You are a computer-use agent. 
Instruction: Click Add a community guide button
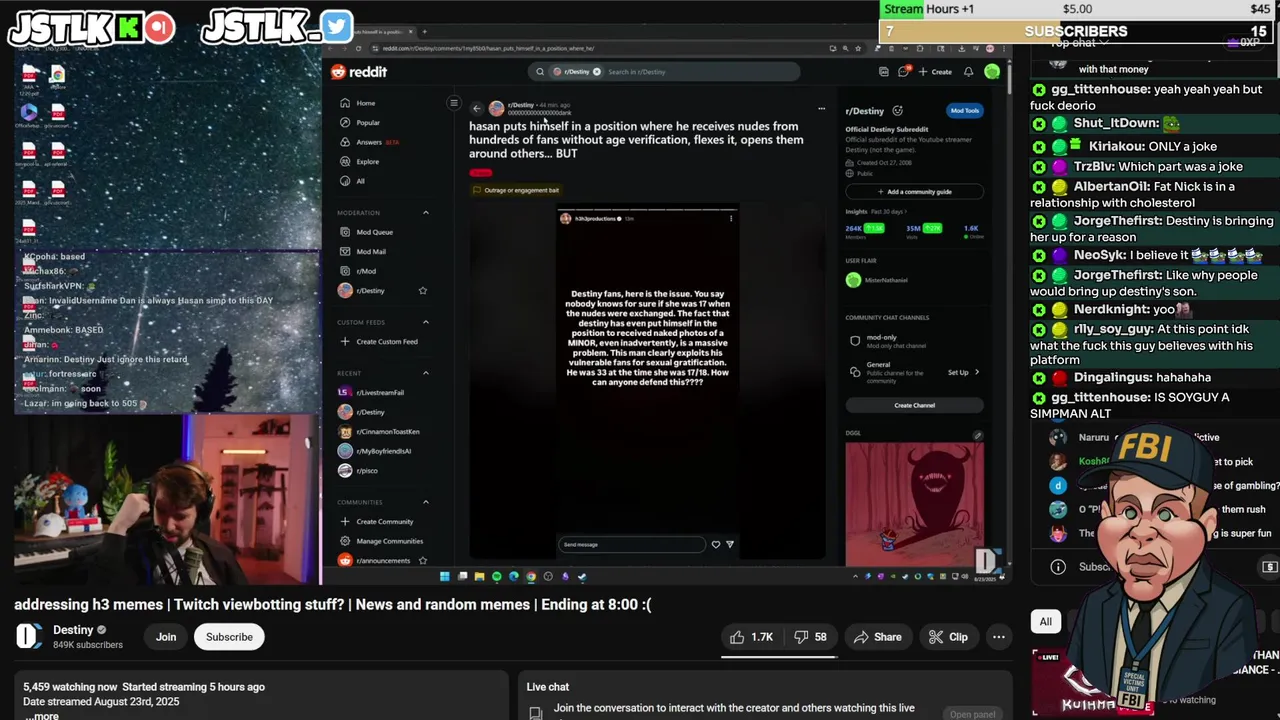point(914,191)
